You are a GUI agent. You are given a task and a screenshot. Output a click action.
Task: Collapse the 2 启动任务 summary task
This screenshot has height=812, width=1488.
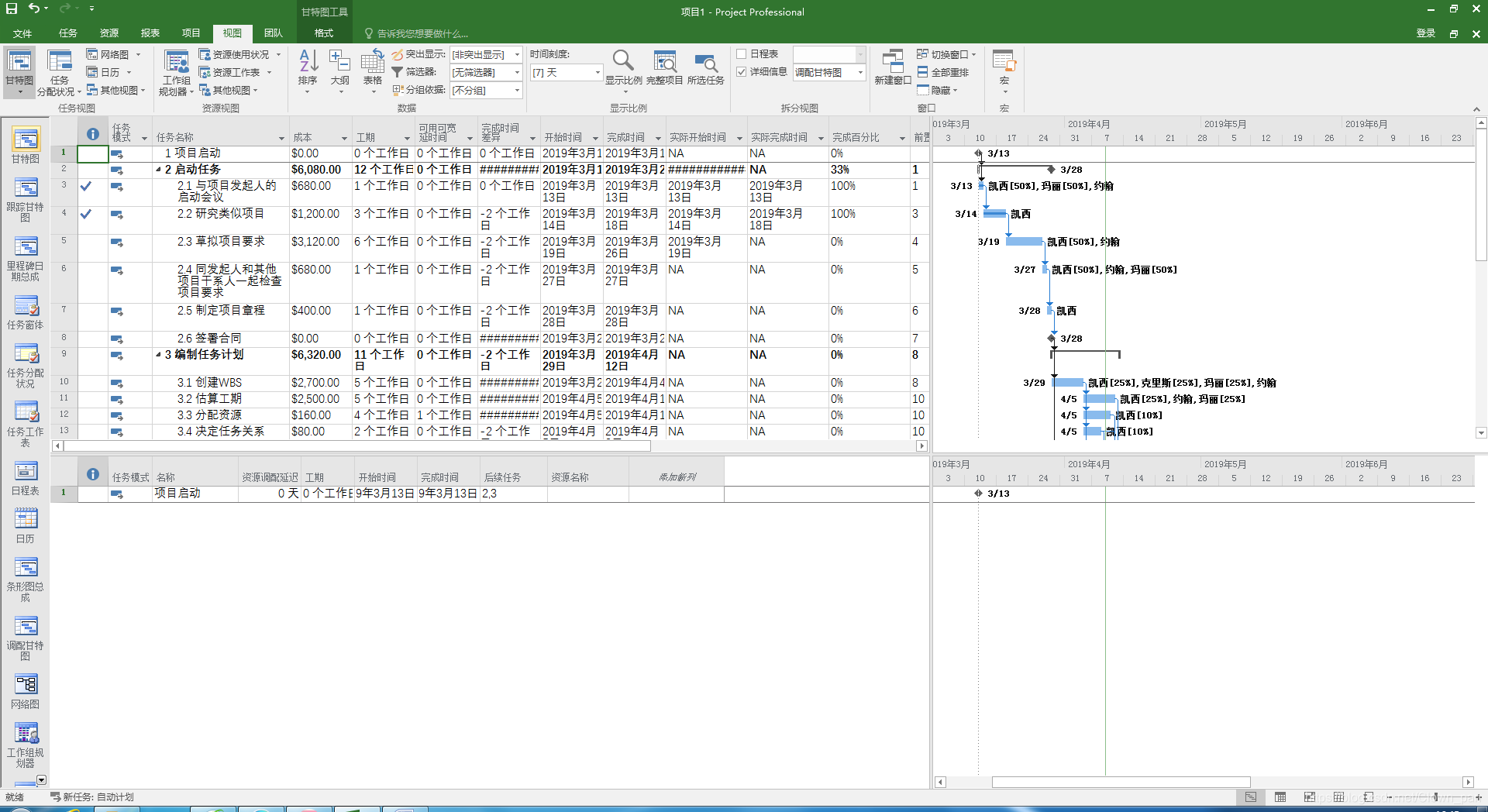coord(158,170)
